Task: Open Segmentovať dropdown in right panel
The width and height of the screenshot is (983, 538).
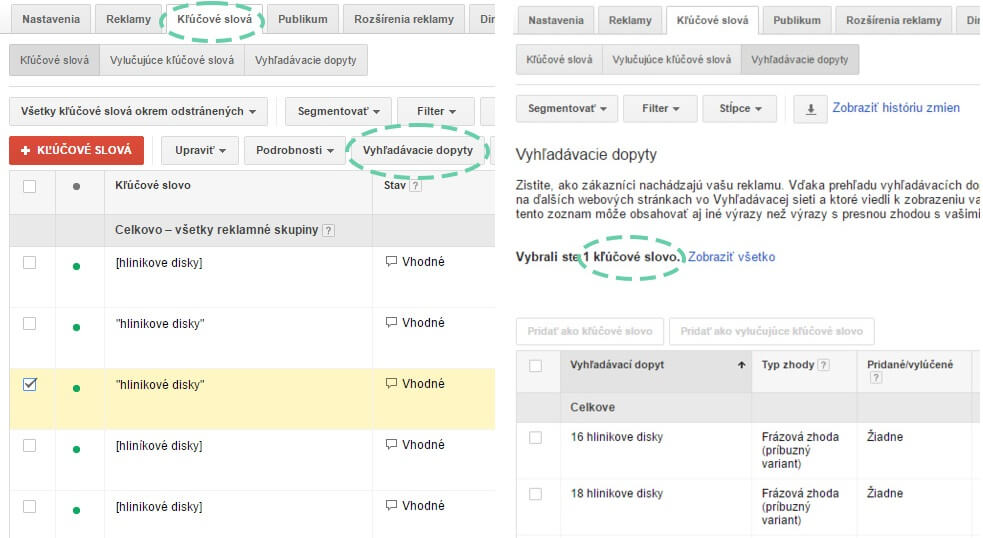Action: [567, 108]
